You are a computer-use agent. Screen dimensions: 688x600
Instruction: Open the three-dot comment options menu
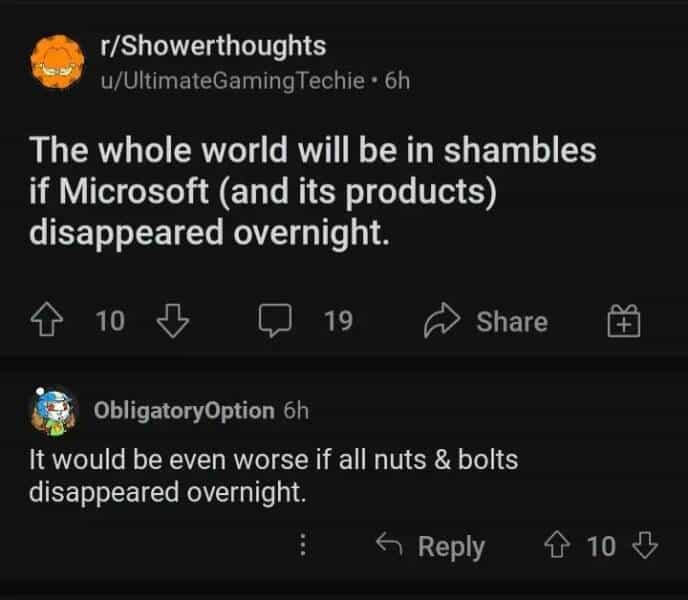pos(305,546)
